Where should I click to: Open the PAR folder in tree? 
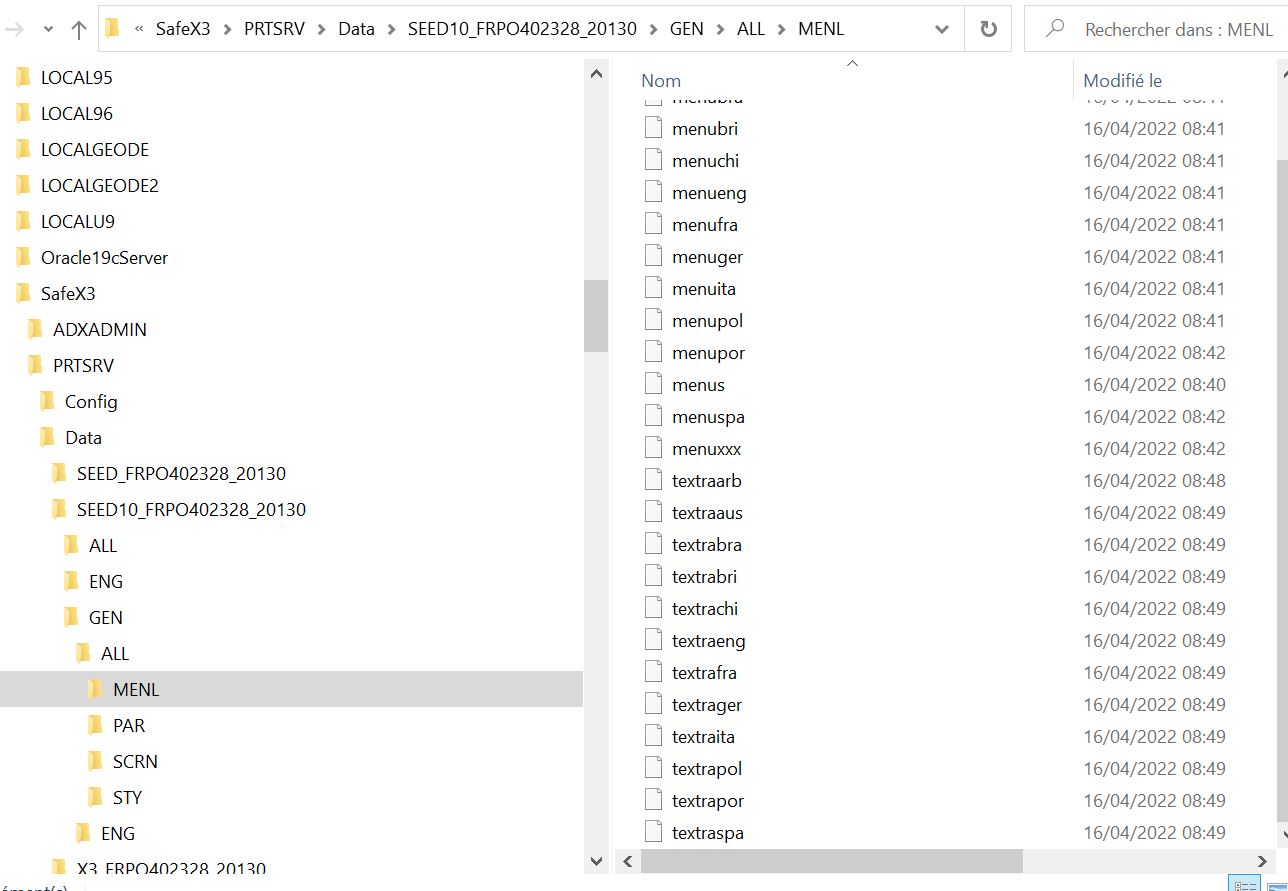(x=128, y=726)
